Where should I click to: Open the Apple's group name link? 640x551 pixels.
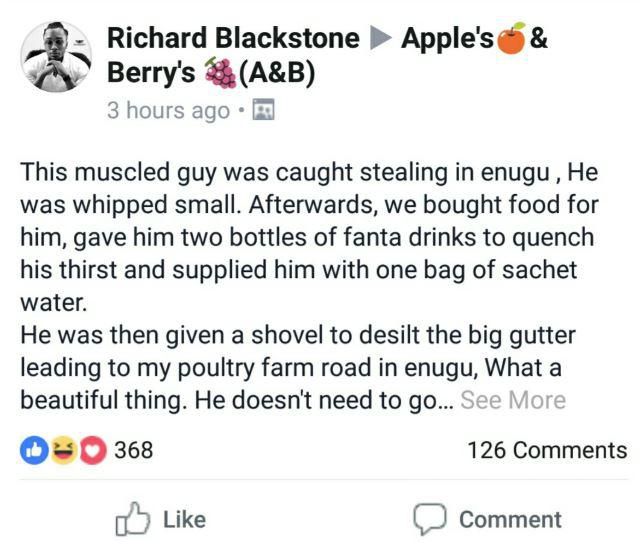447,39
